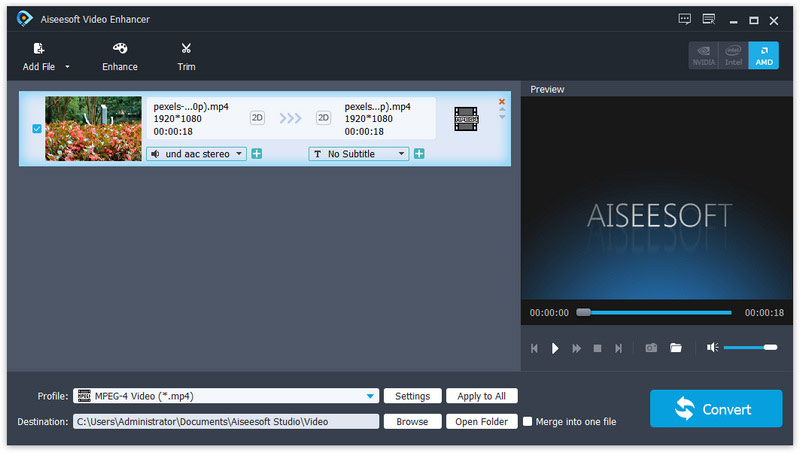The height and width of the screenshot is (453, 800).
Task: Adjust the preview volume slider
Action: (x=750, y=348)
